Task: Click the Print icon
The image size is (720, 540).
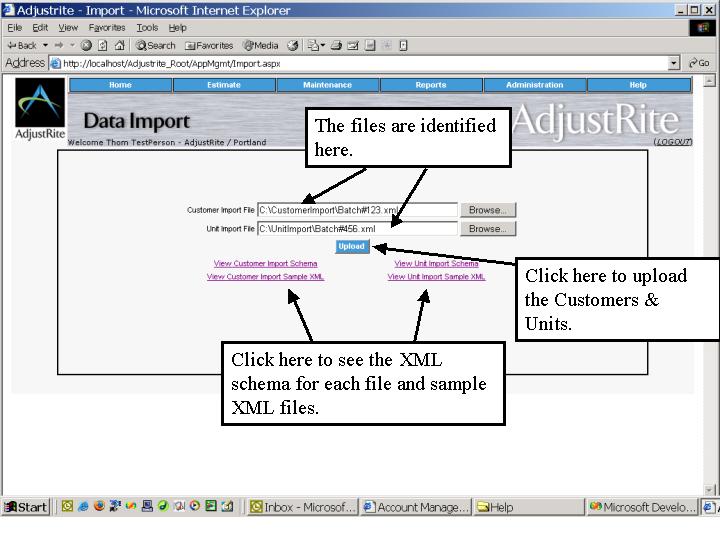Action: [x=336, y=45]
